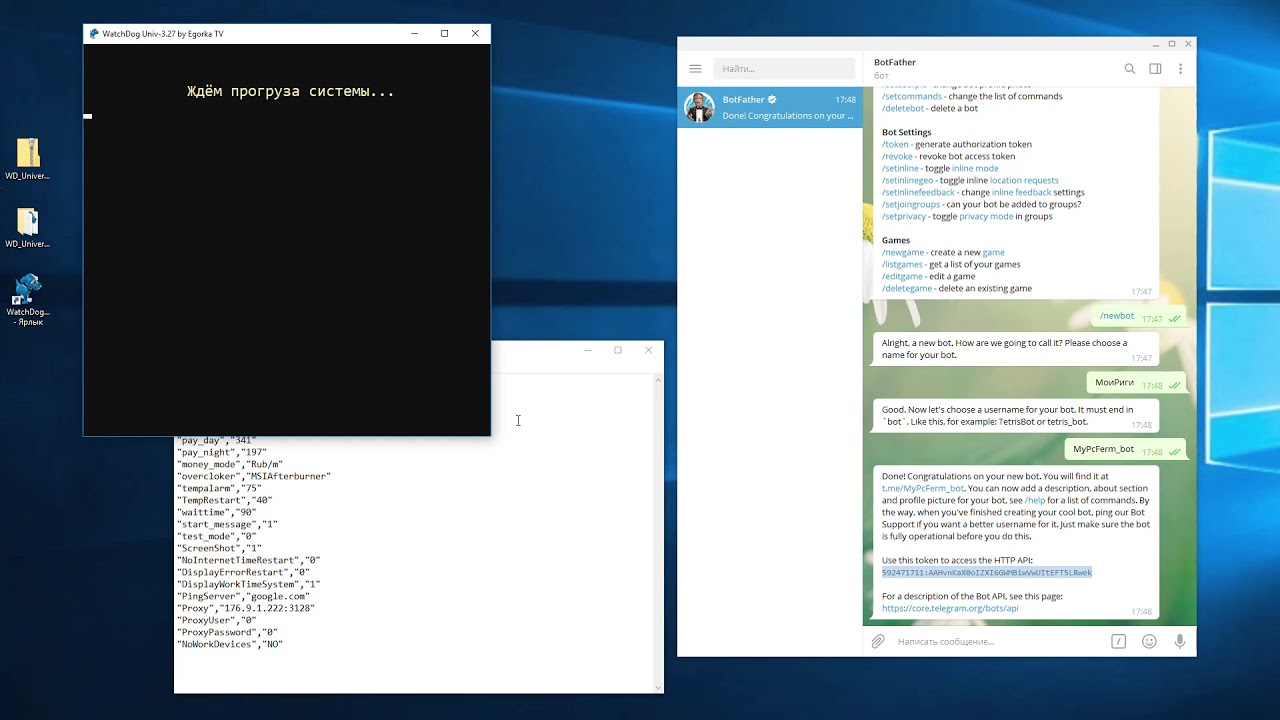Click the location requests link
The width and height of the screenshot is (1280, 720).
pyautogui.click(x=1024, y=180)
